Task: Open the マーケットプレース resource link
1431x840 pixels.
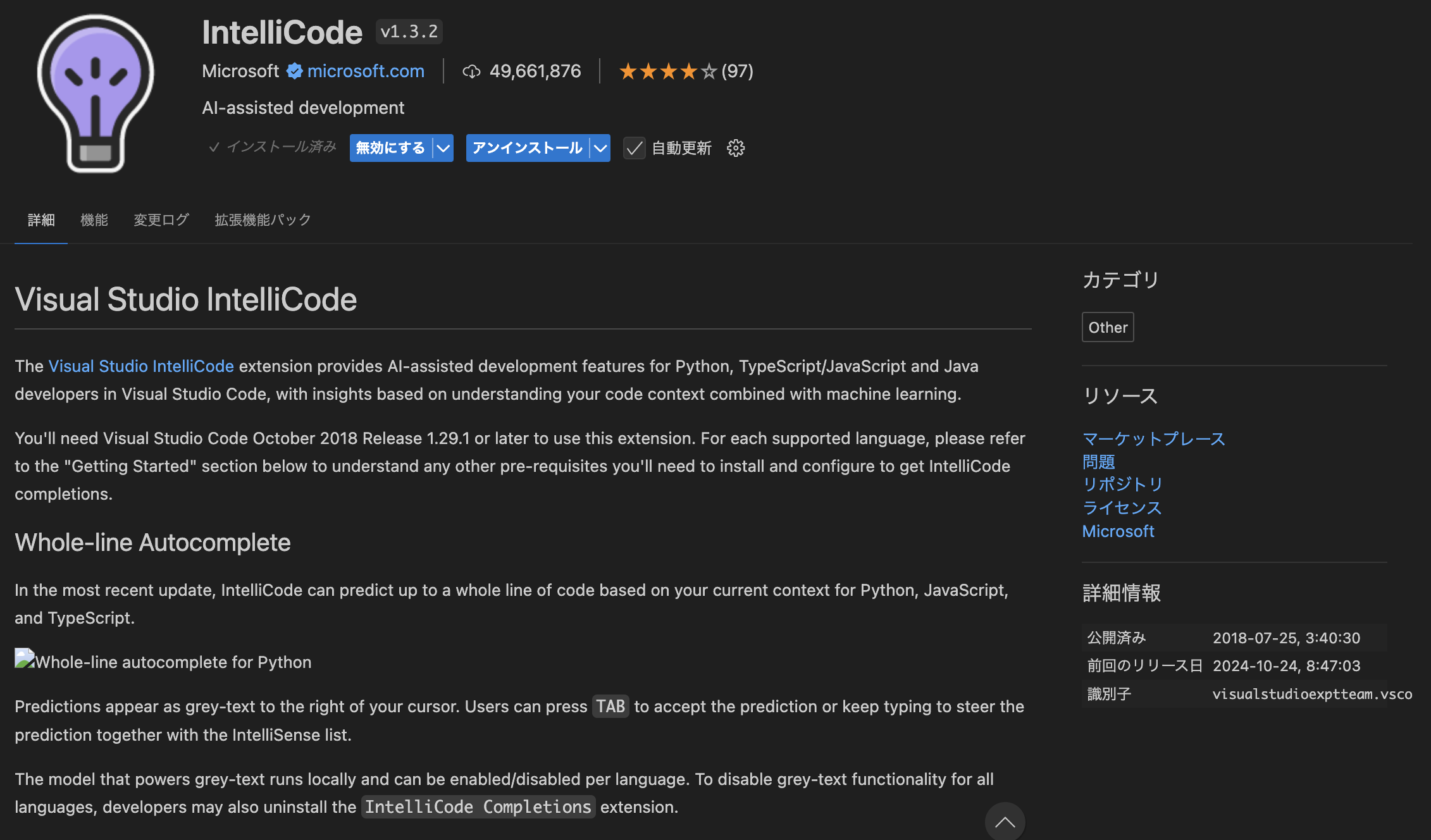Action: tap(1153, 438)
